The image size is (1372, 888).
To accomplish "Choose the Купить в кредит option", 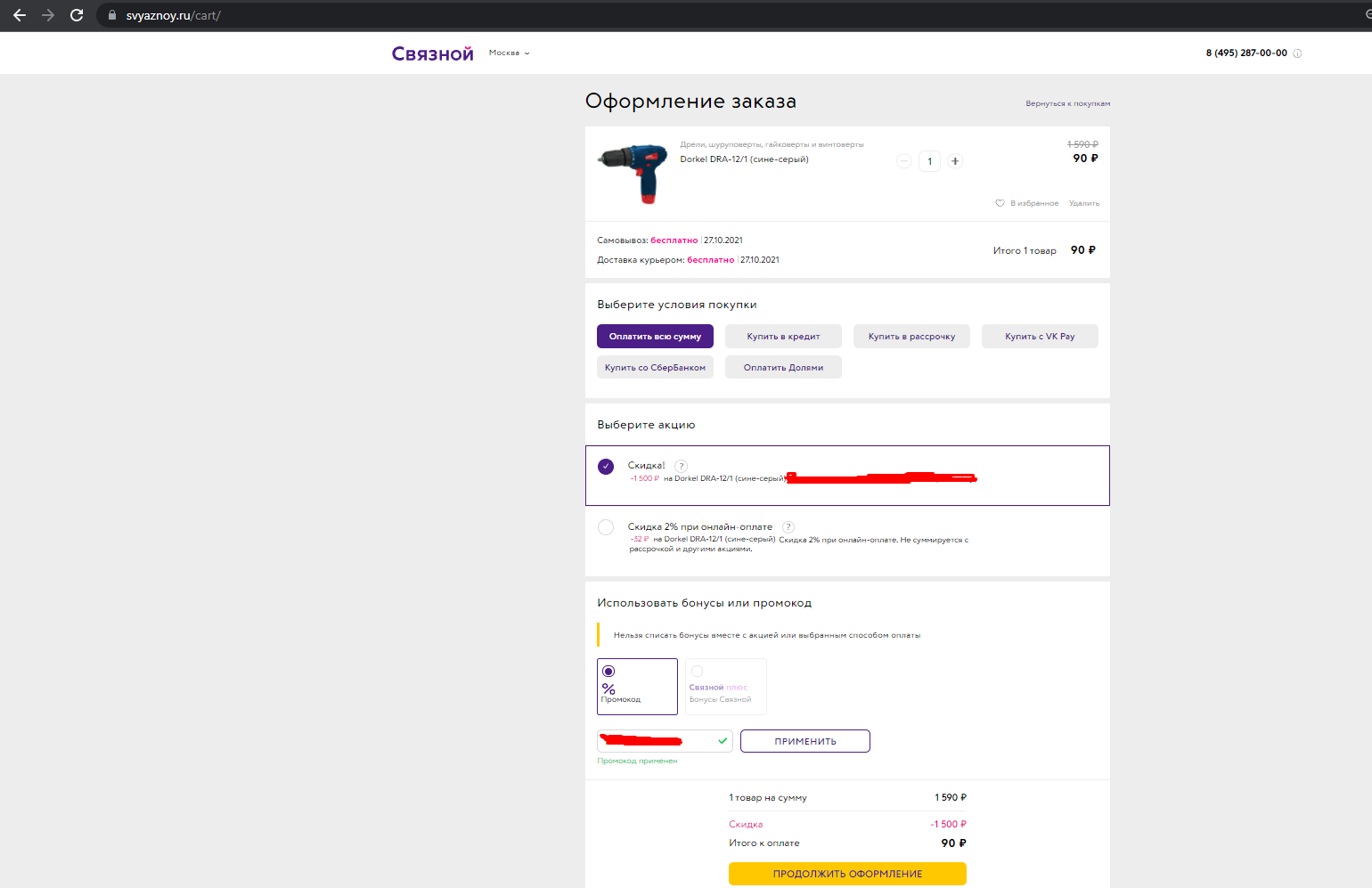I will [783, 336].
